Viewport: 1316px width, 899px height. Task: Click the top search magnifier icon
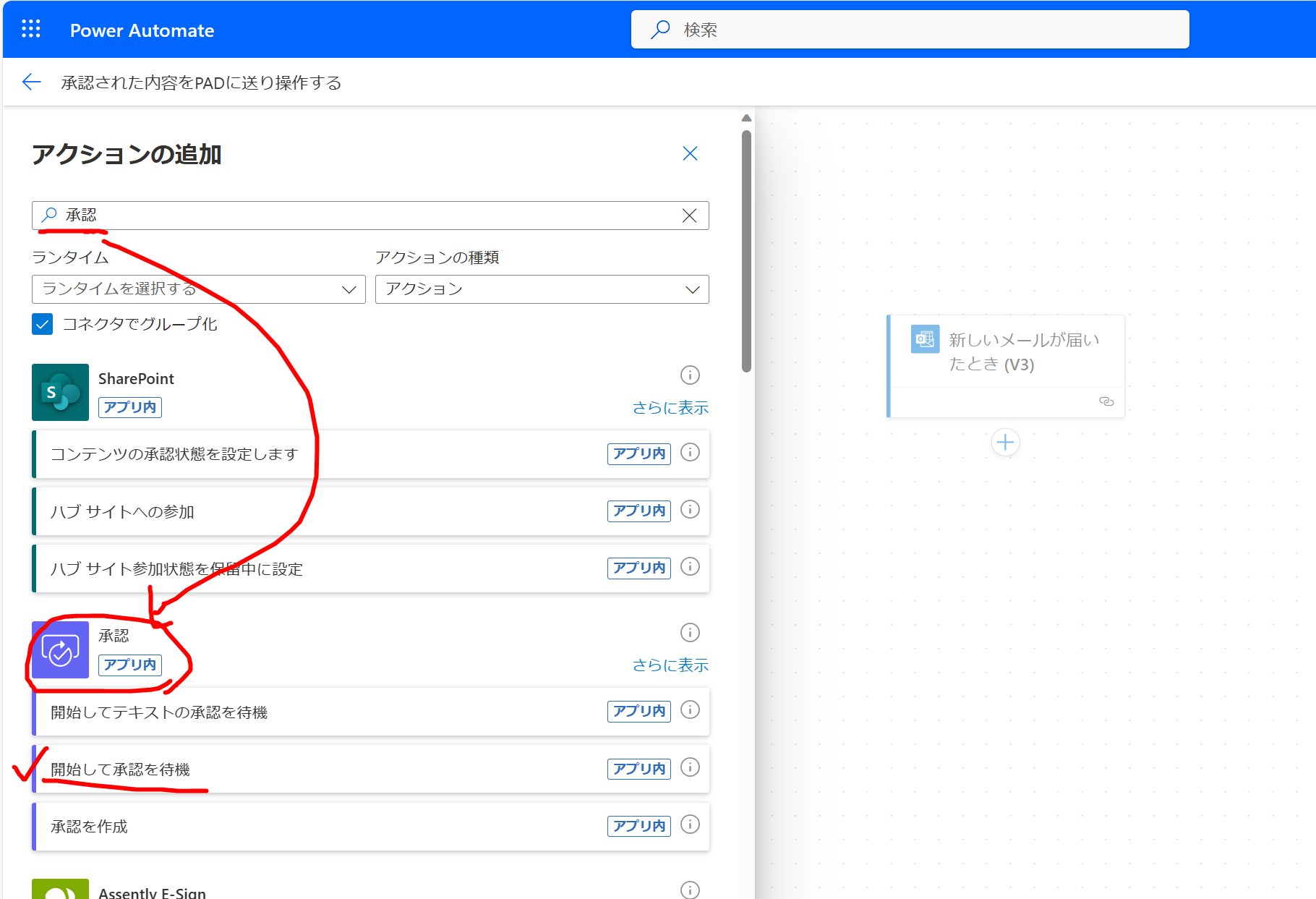[660, 30]
